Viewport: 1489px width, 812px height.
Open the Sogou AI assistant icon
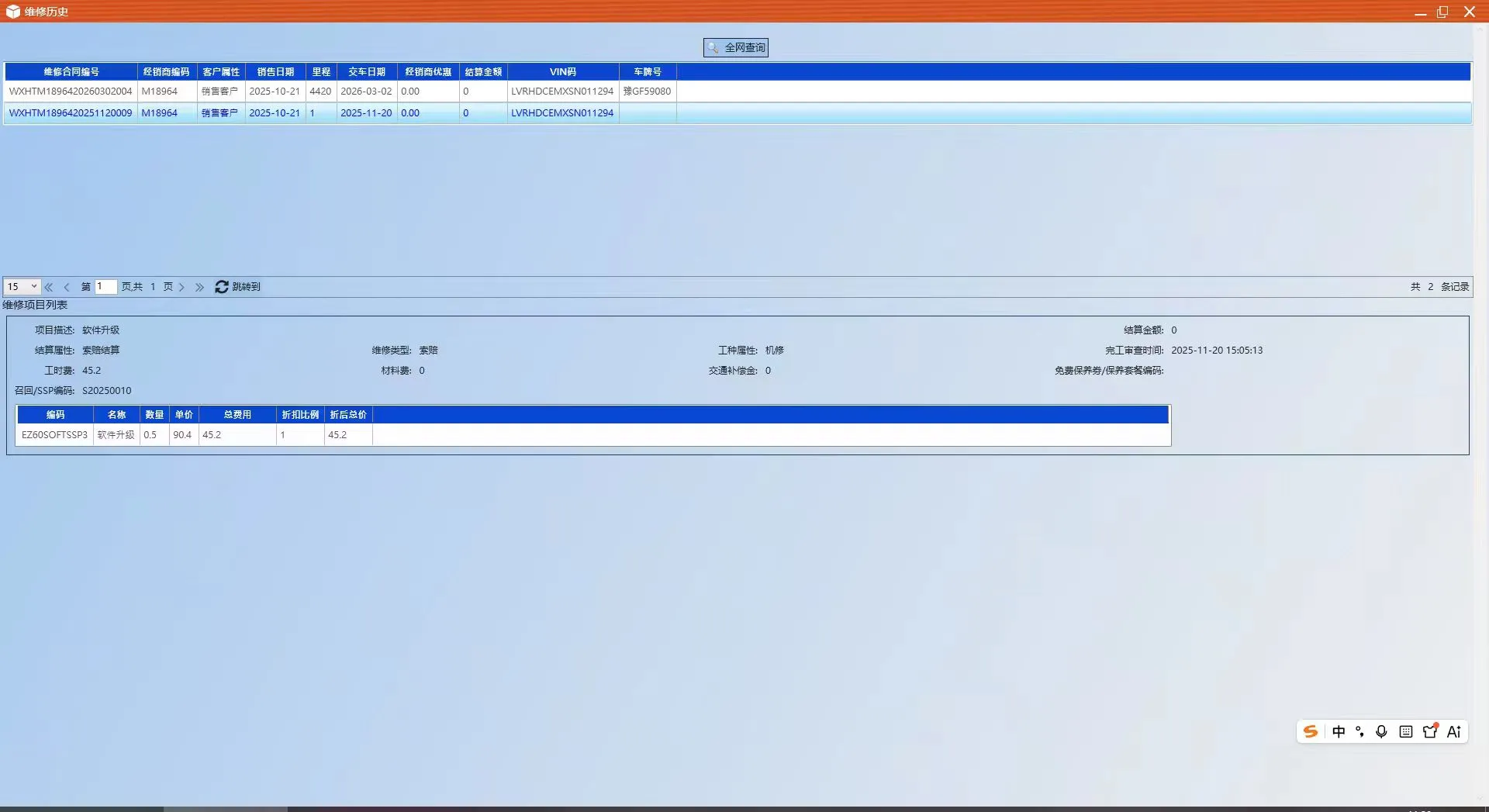click(1454, 731)
